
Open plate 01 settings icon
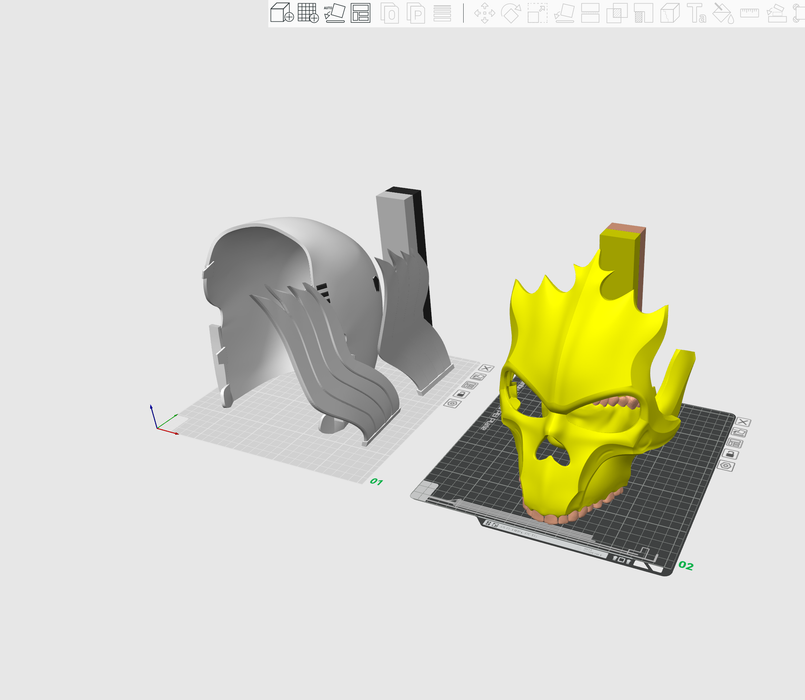(x=453, y=404)
